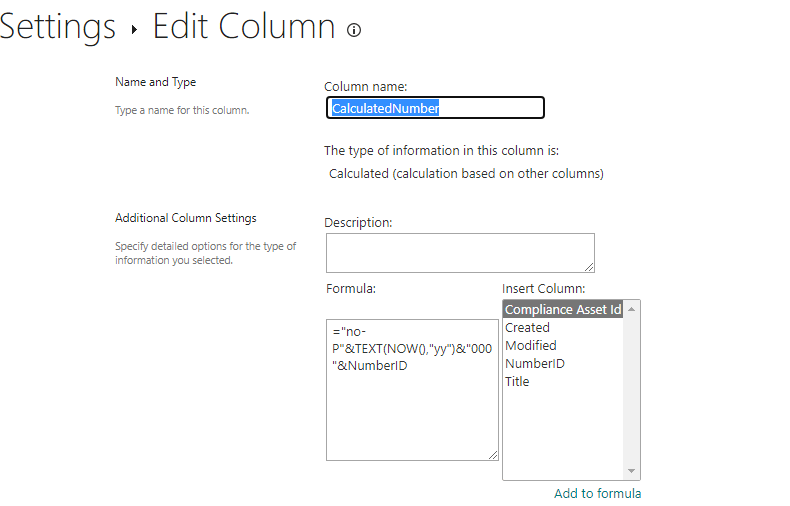Select Created in the Insert Column list
This screenshot has width=790, height=506.
point(527,328)
